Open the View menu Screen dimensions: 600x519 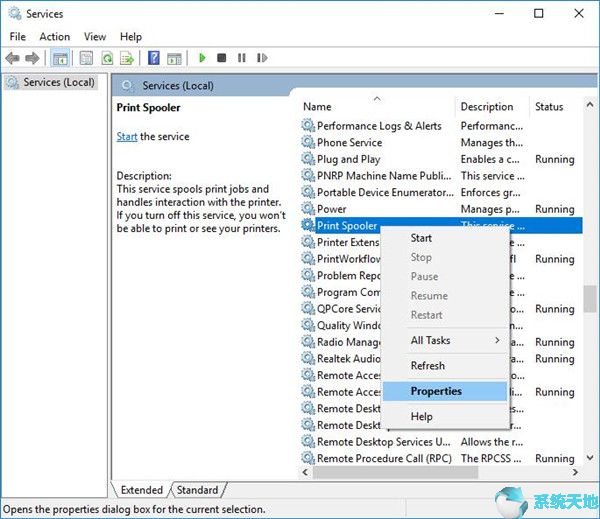click(x=95, y=37)
